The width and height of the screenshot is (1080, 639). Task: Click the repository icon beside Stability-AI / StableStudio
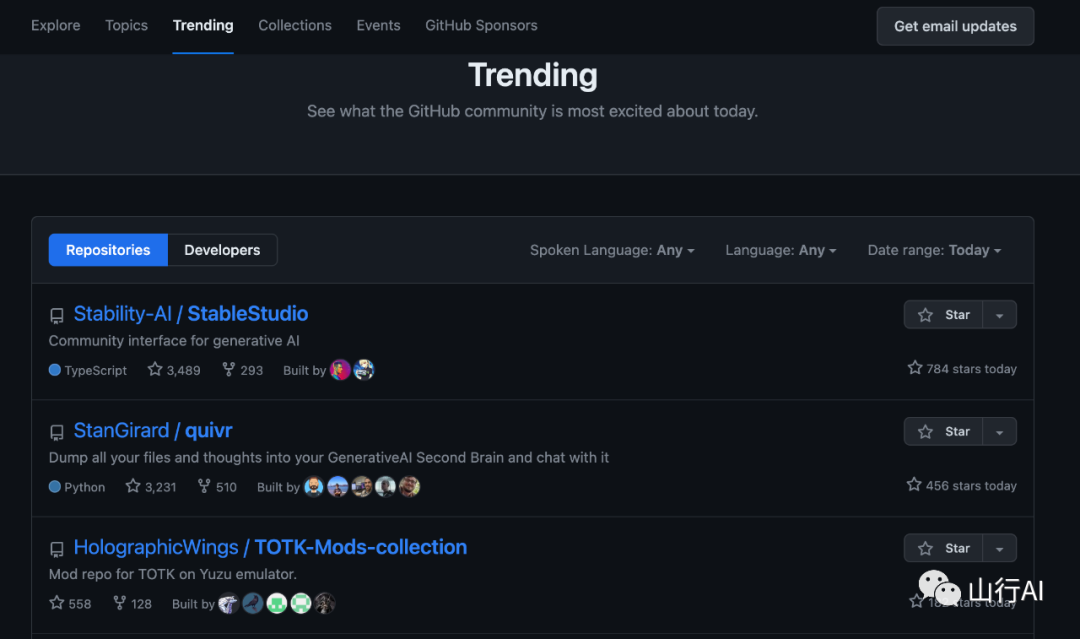pos(57,315)
